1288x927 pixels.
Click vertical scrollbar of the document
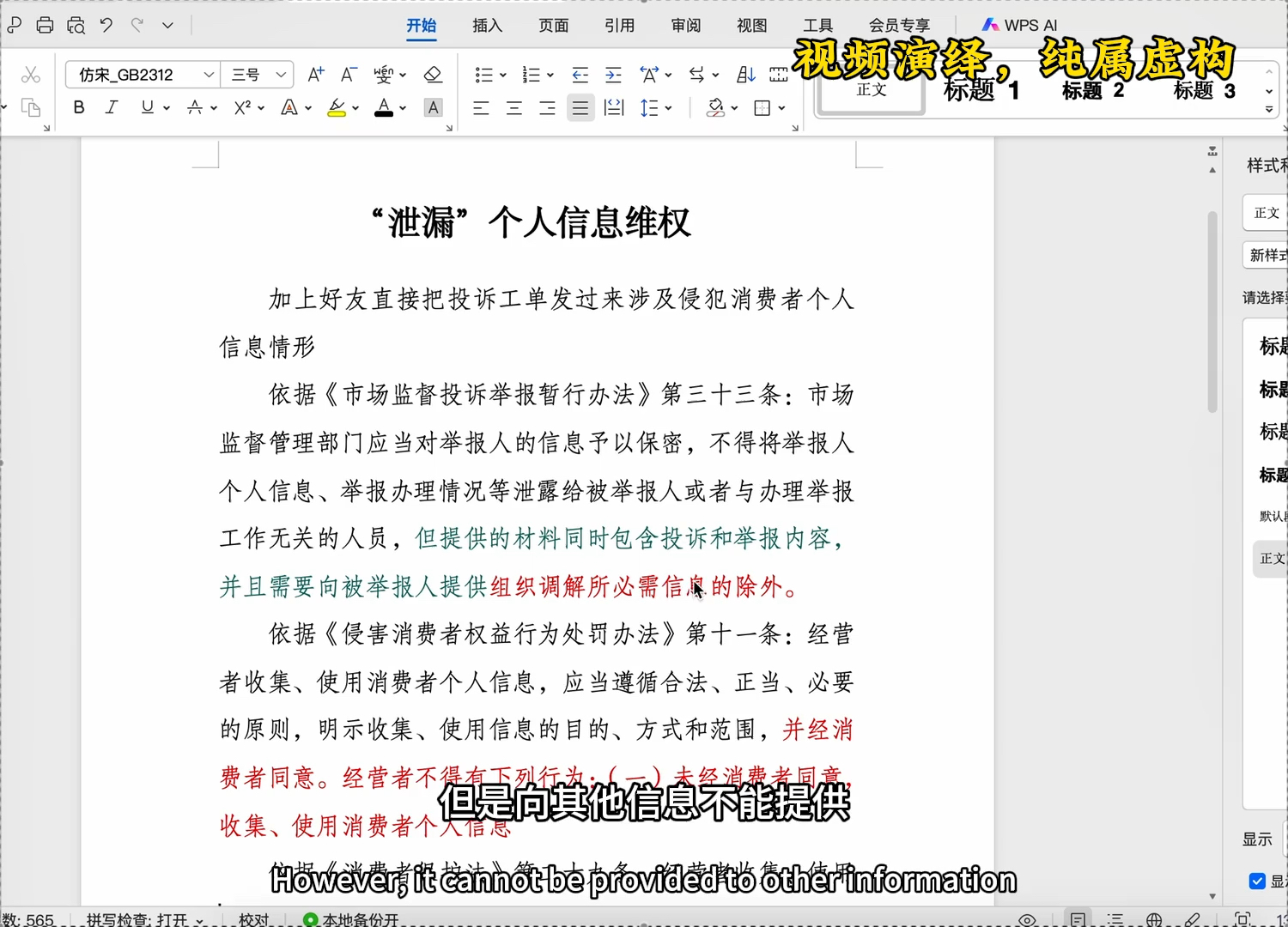tap(1212, 312)
